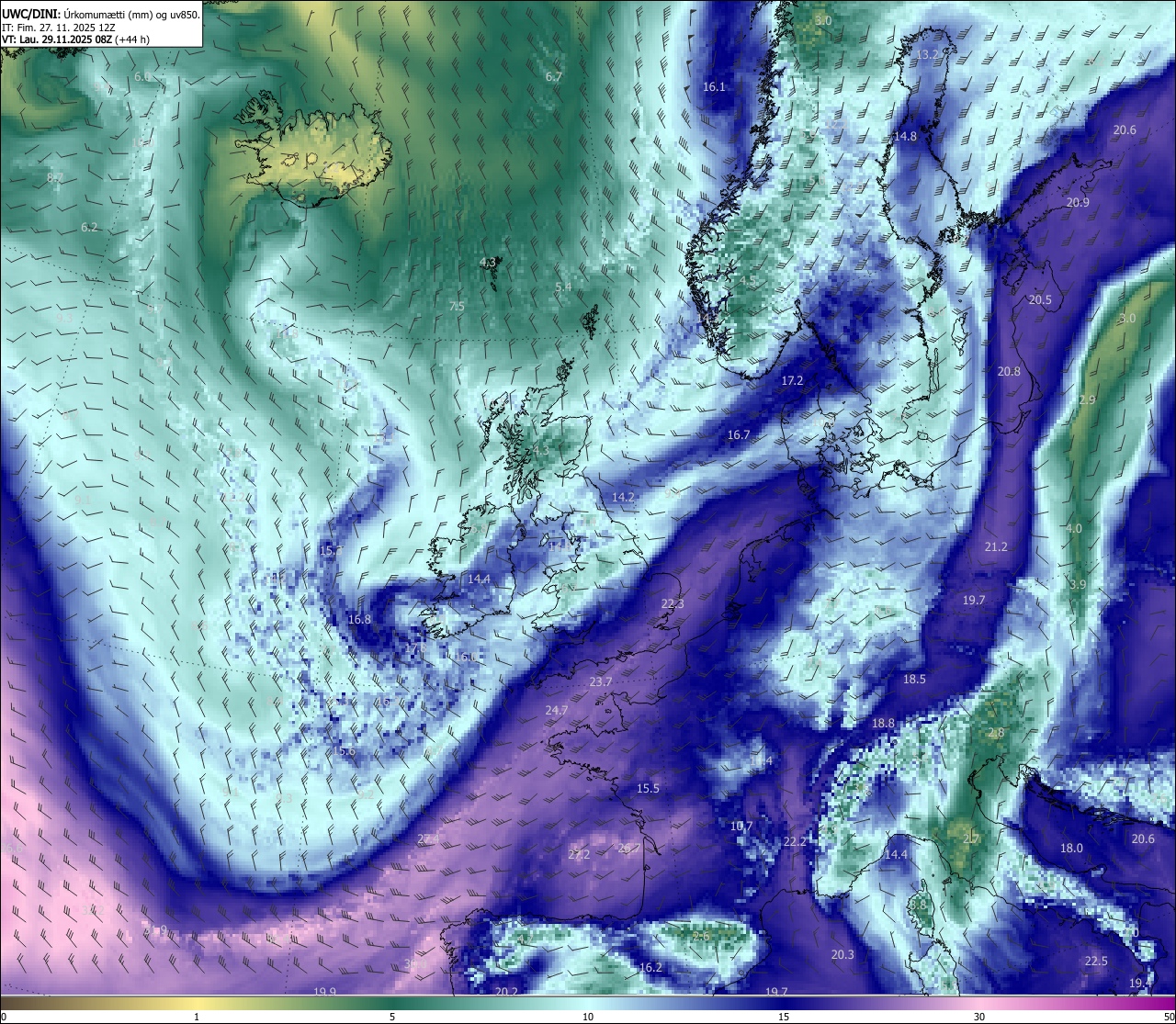Viewport: 1176px width, 1024px height.
Task: Click the 16.2 value label
Action: [x=650, y=968]
